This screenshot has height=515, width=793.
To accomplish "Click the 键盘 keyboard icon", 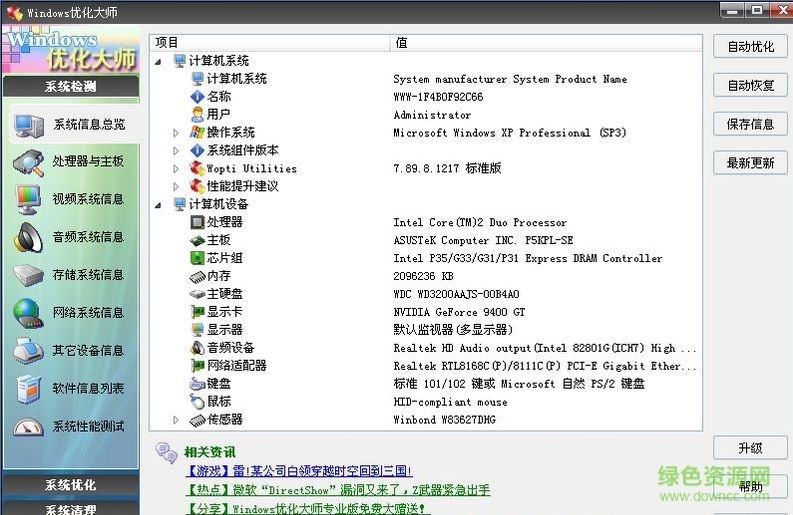I will [197, 384].
